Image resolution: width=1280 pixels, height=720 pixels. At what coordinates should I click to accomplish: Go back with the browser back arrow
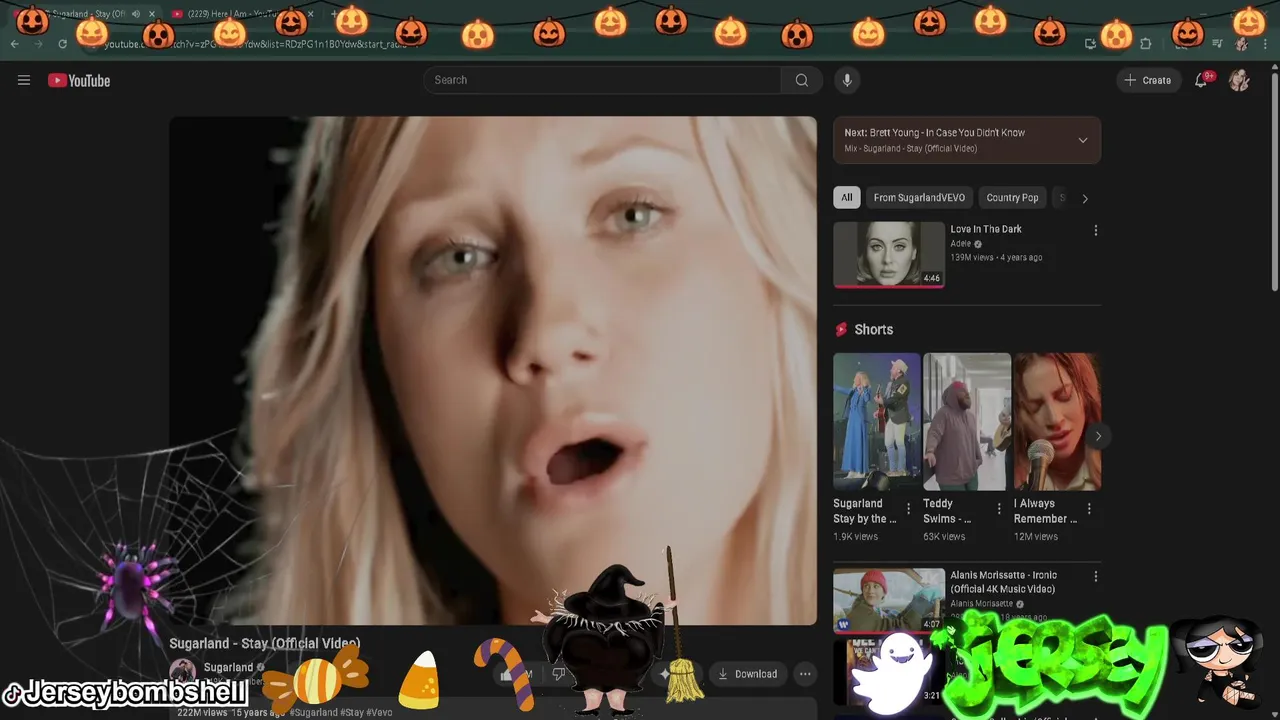pos(14,44)
